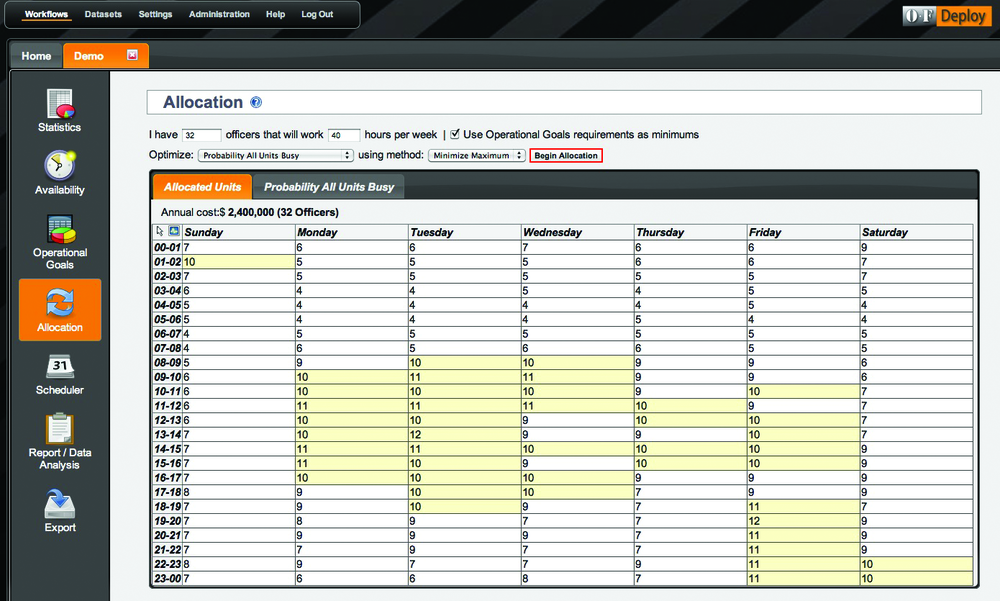The height and width of the screenshot is (601, 1000).
Task: Expand the Optimize dropdown
Action: tap(276, 156)
